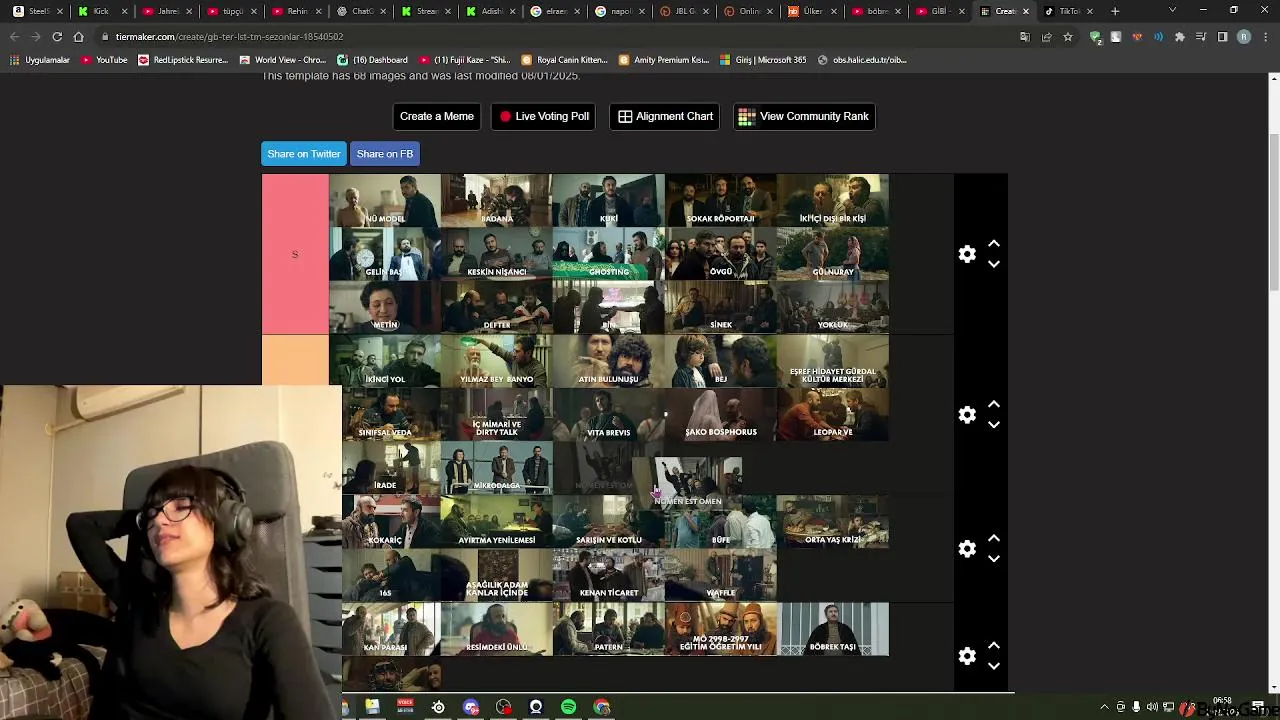Open the Alignment Chart
The width and height of the screenshot is (1280, 720).
pyautogui.click(x=665, y=116)
